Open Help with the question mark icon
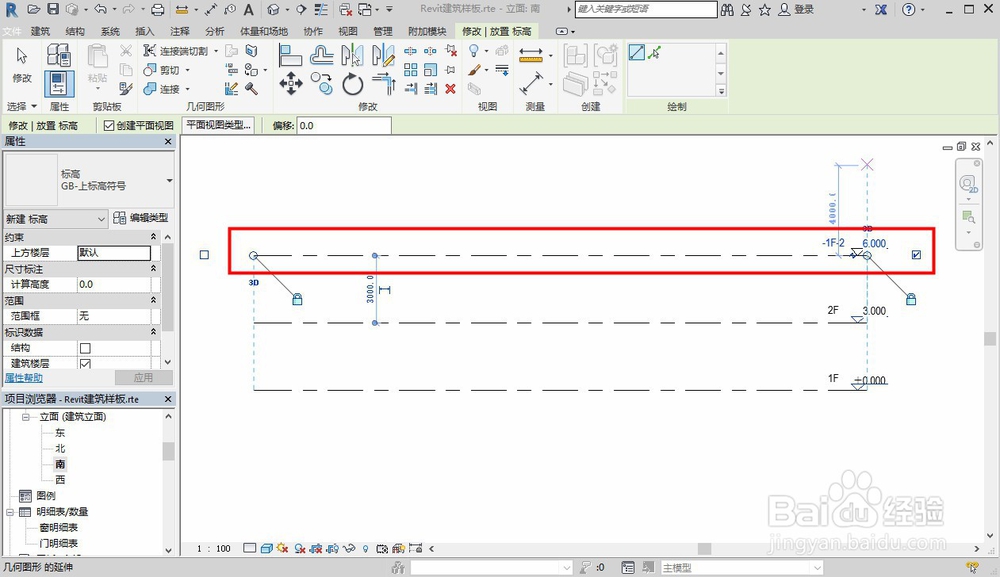This screenshot has height=577, width=1000. (x=909, y=10)
